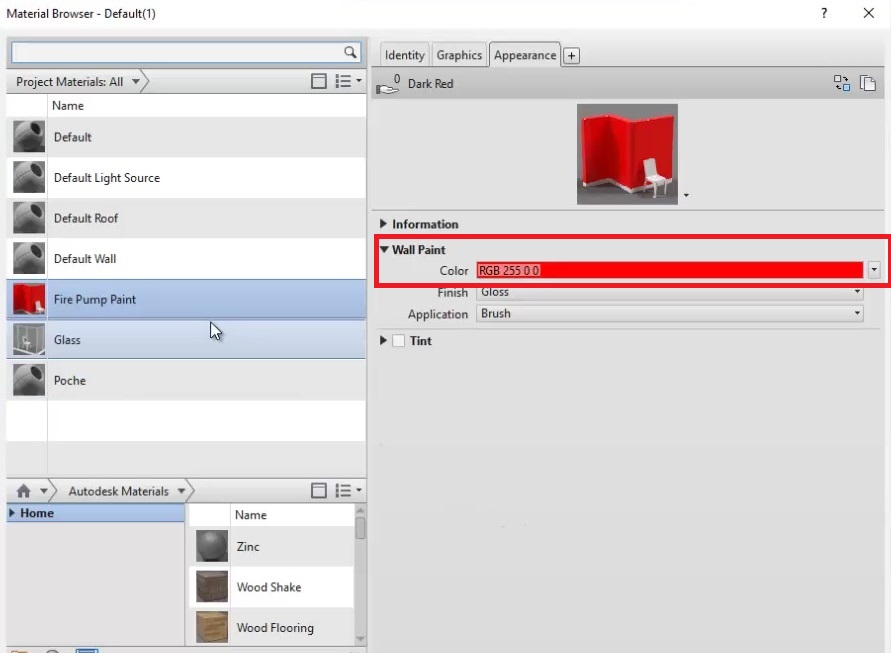
Task: Select the Wood Flooring library material
Action: coord(272,627)
